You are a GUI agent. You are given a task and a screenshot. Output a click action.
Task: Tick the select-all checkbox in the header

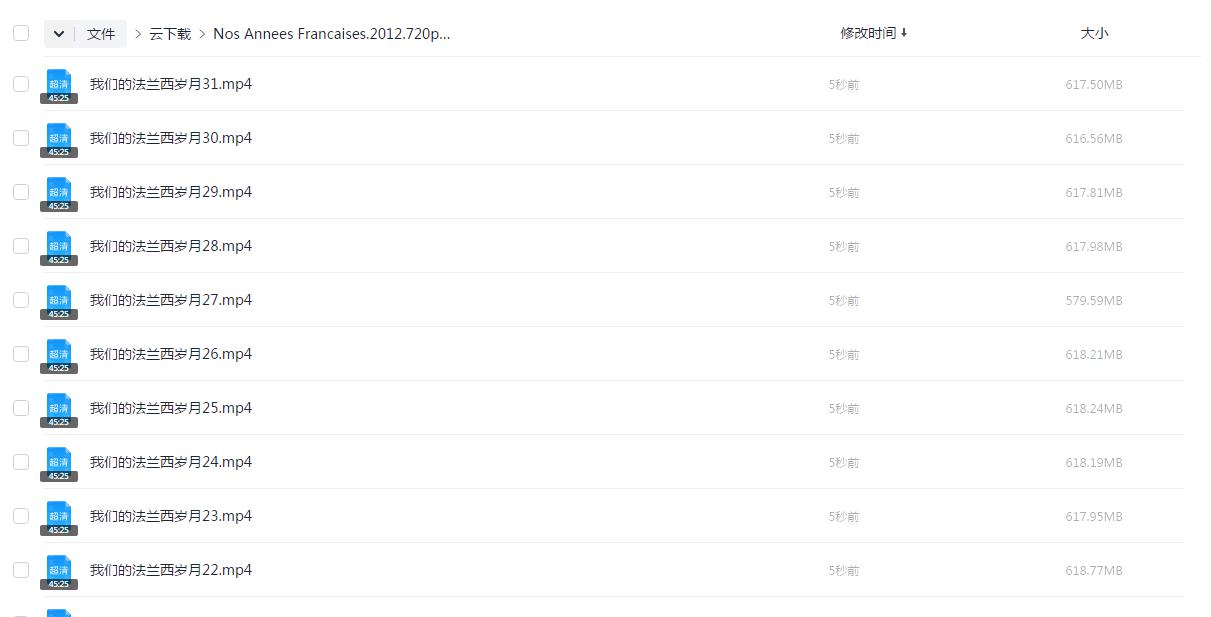click(x=21, y=33)
